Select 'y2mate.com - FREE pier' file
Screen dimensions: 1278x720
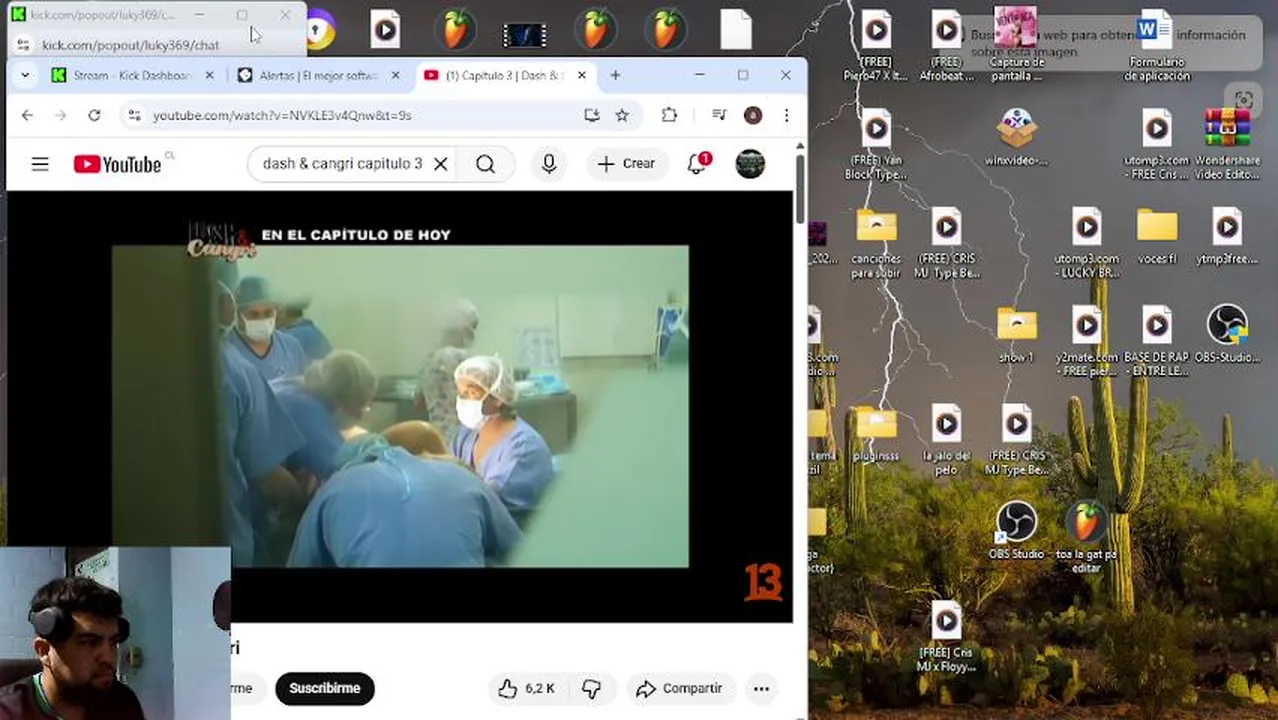coord(1086,341)
